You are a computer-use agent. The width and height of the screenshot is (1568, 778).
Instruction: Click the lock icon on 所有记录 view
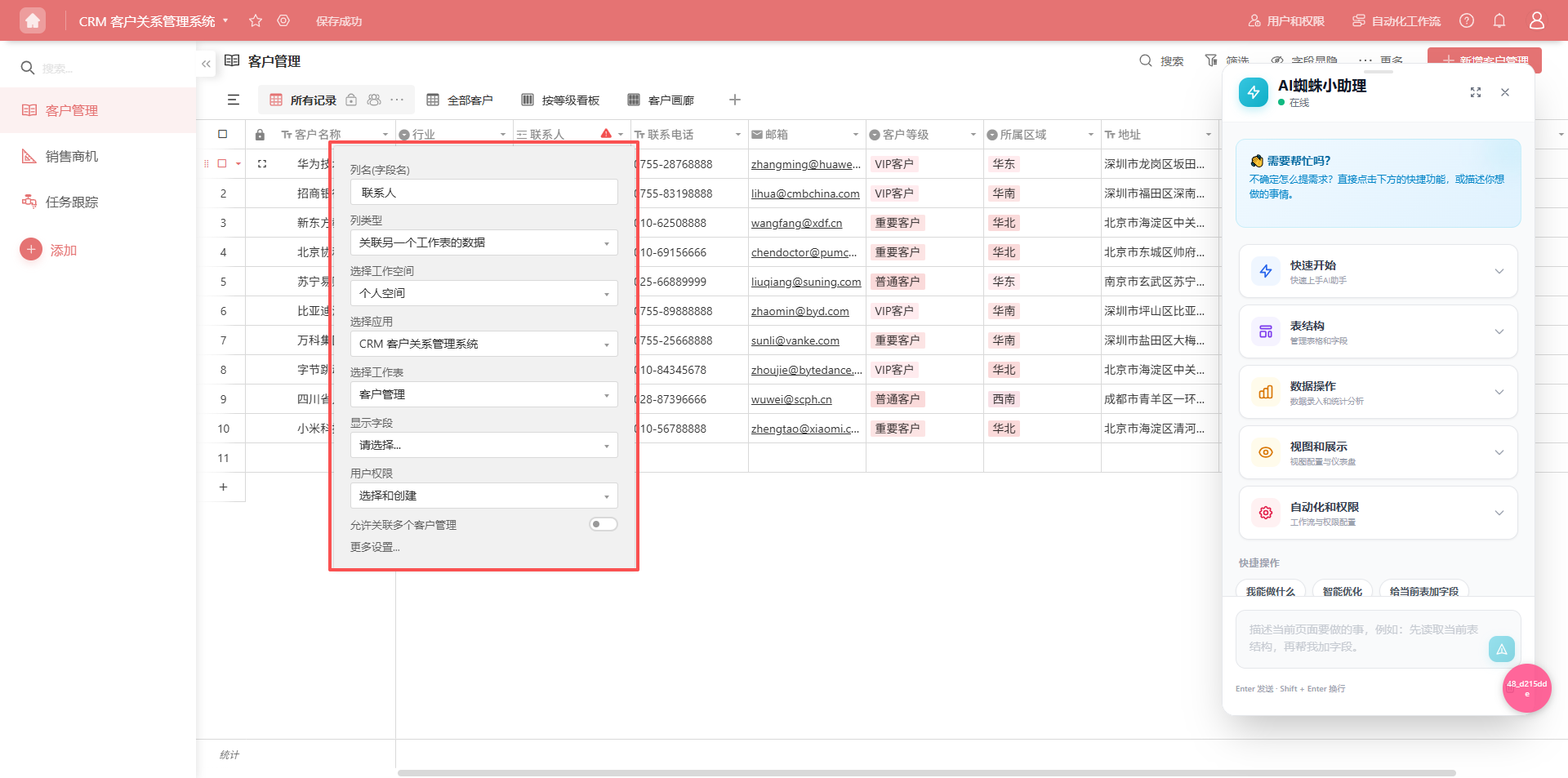(351, 100)
